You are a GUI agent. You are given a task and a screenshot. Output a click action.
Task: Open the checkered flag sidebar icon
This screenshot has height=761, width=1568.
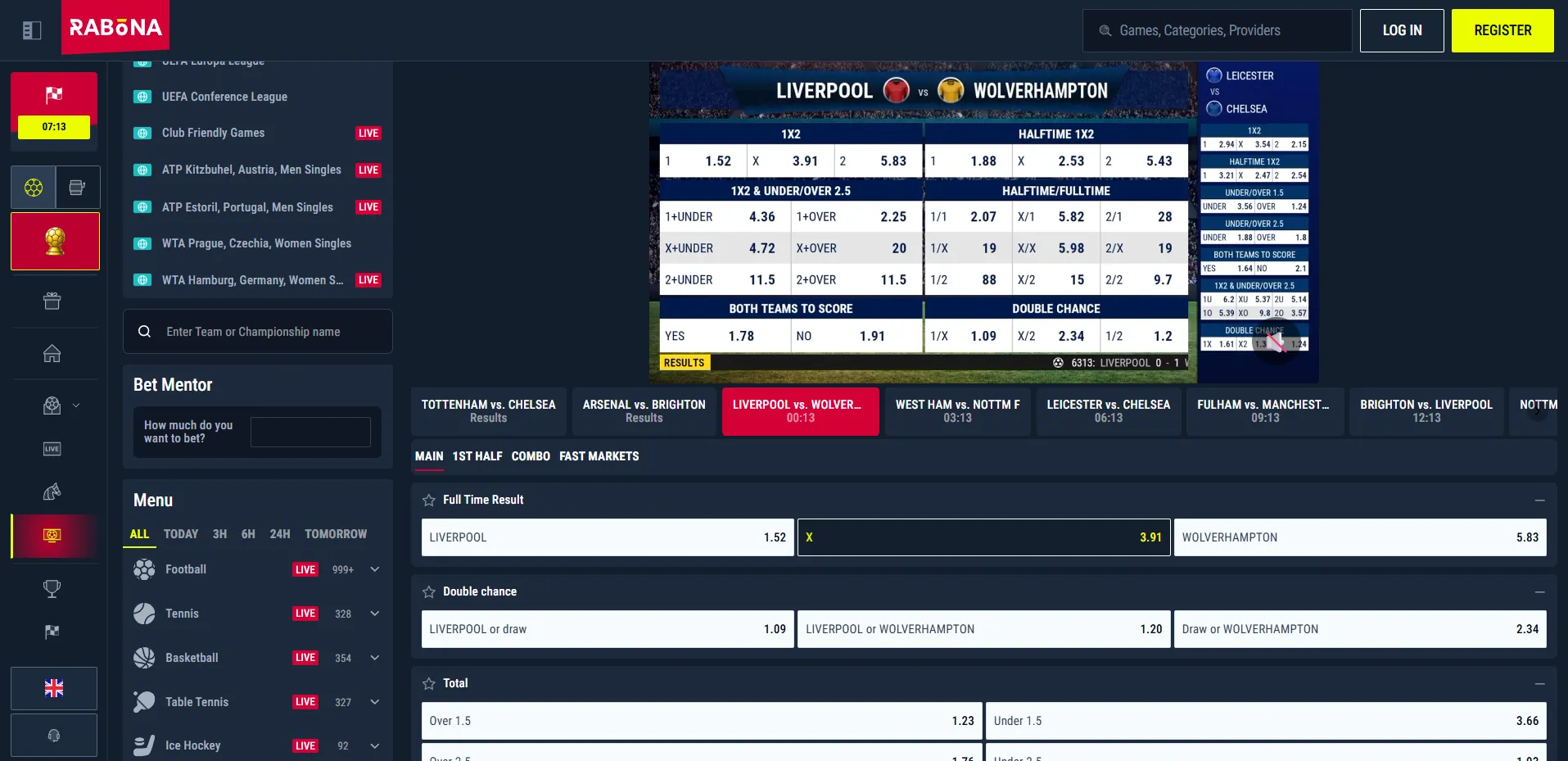pos(52,632)
